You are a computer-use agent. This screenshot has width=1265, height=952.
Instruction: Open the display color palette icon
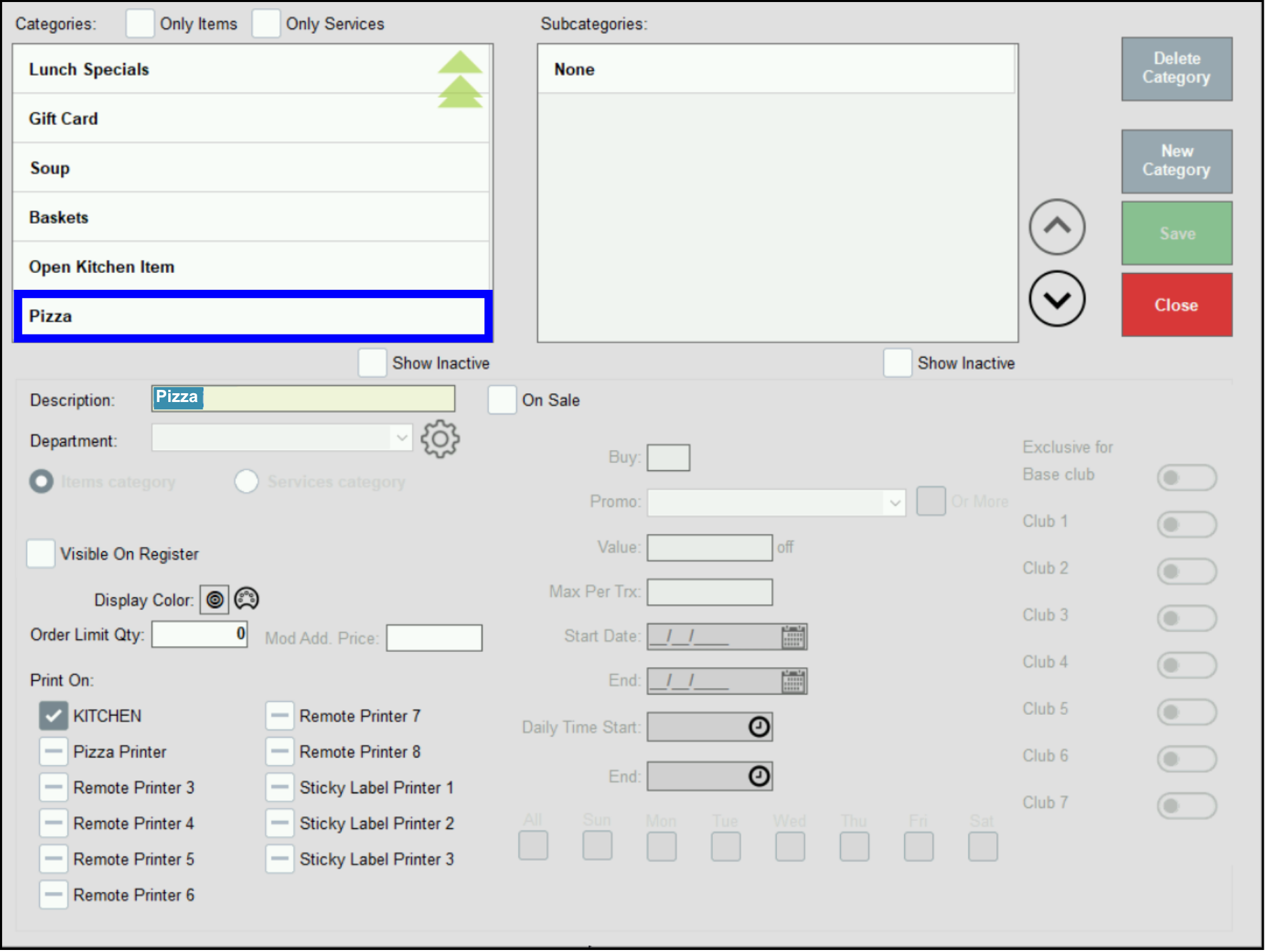click(247, 599)
